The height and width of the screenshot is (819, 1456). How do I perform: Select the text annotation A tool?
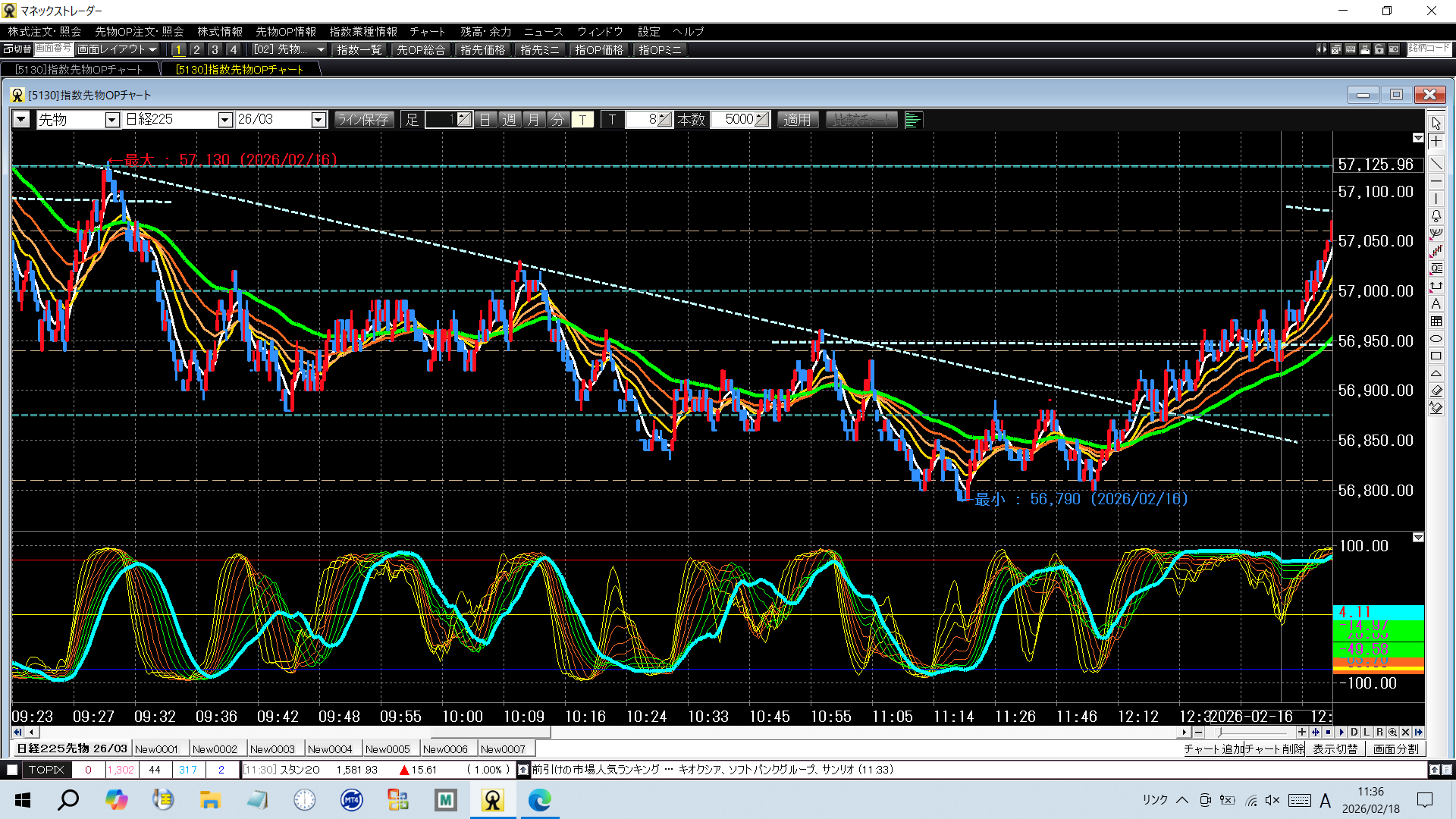(1436, 304)
